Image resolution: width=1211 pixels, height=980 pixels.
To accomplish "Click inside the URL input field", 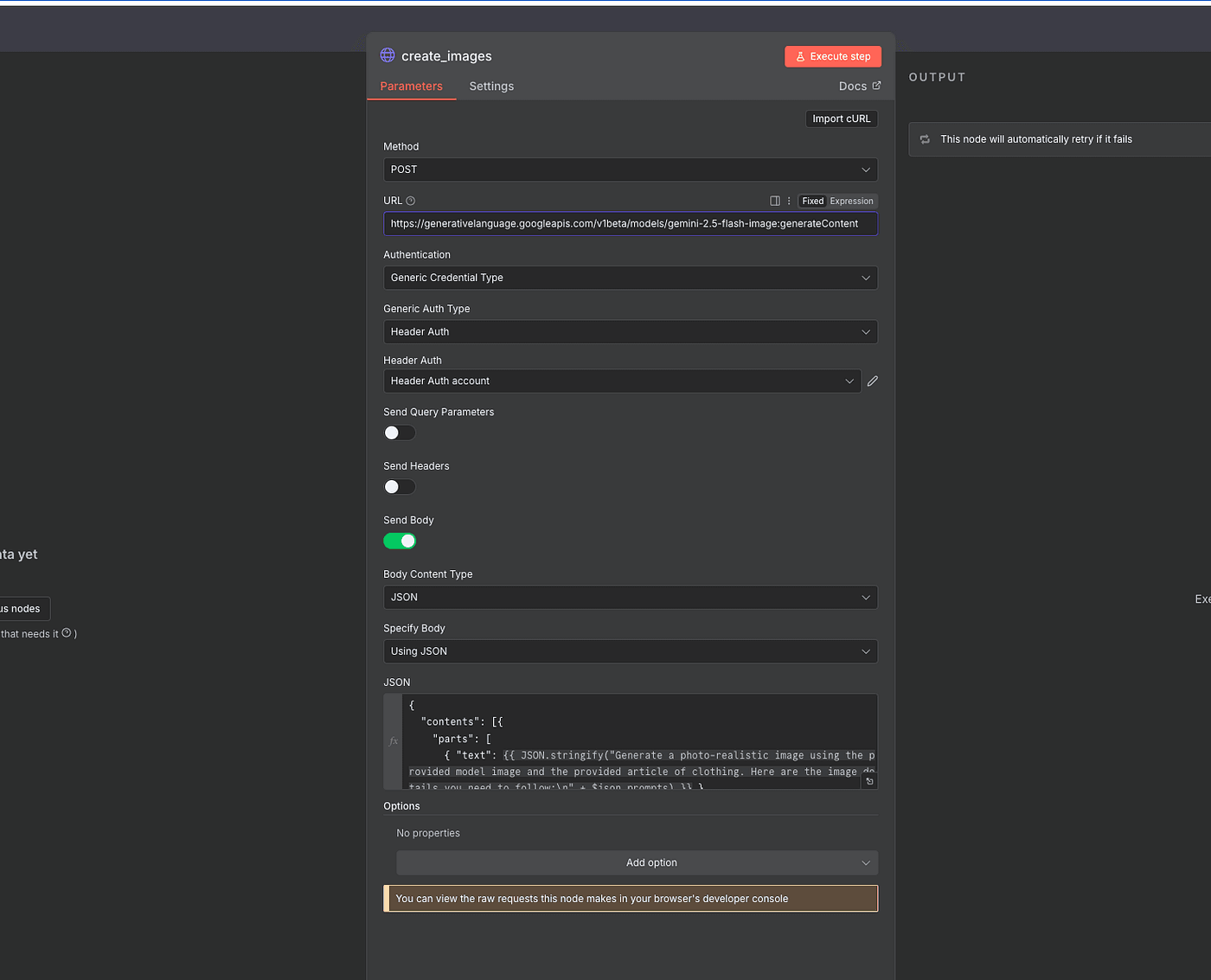I will [x=630, y=224].
